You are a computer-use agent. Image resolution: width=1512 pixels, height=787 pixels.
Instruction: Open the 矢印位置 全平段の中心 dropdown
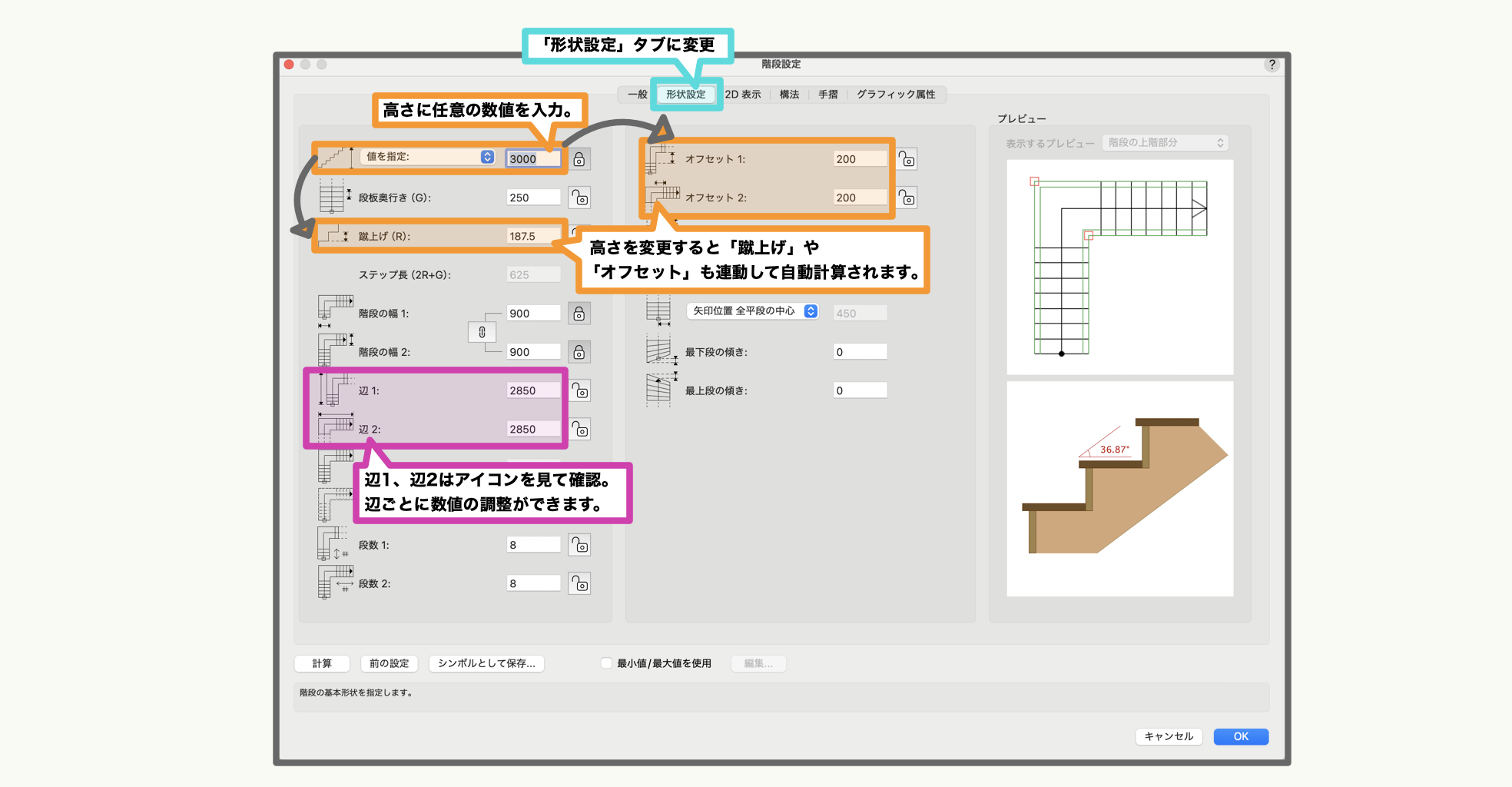752,311
